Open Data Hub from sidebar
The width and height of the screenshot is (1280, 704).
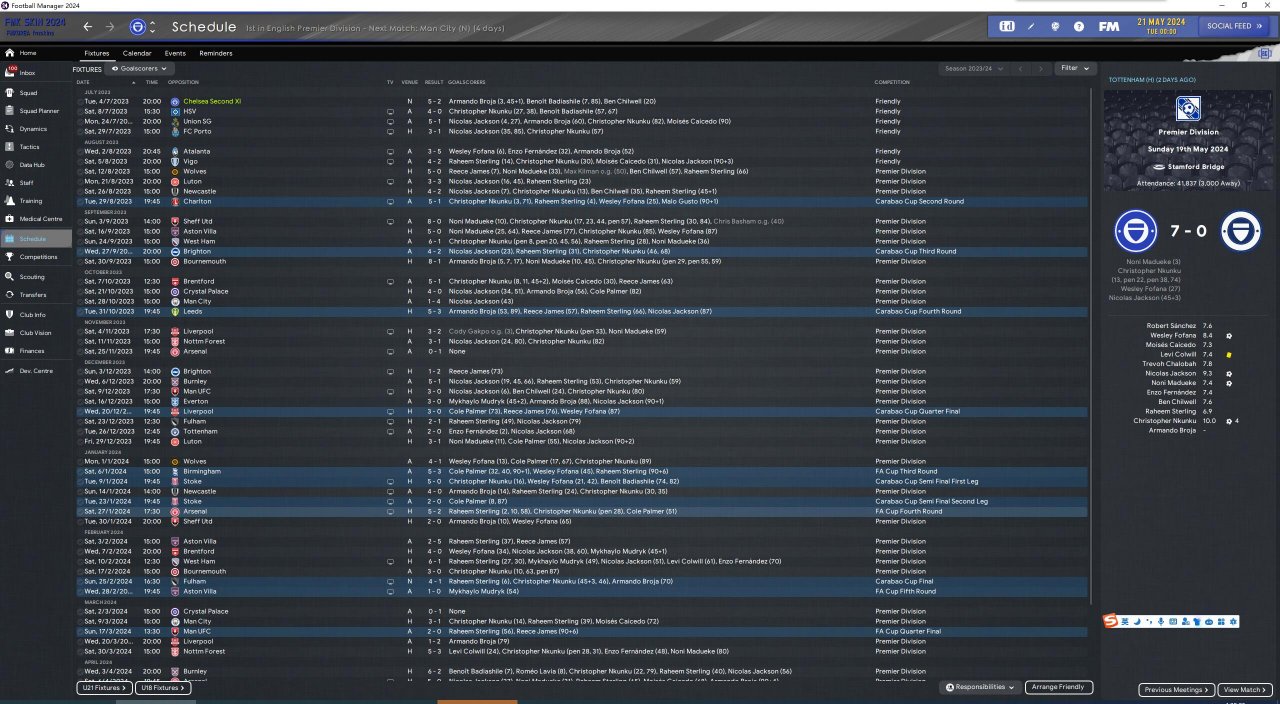pos(36,164)
